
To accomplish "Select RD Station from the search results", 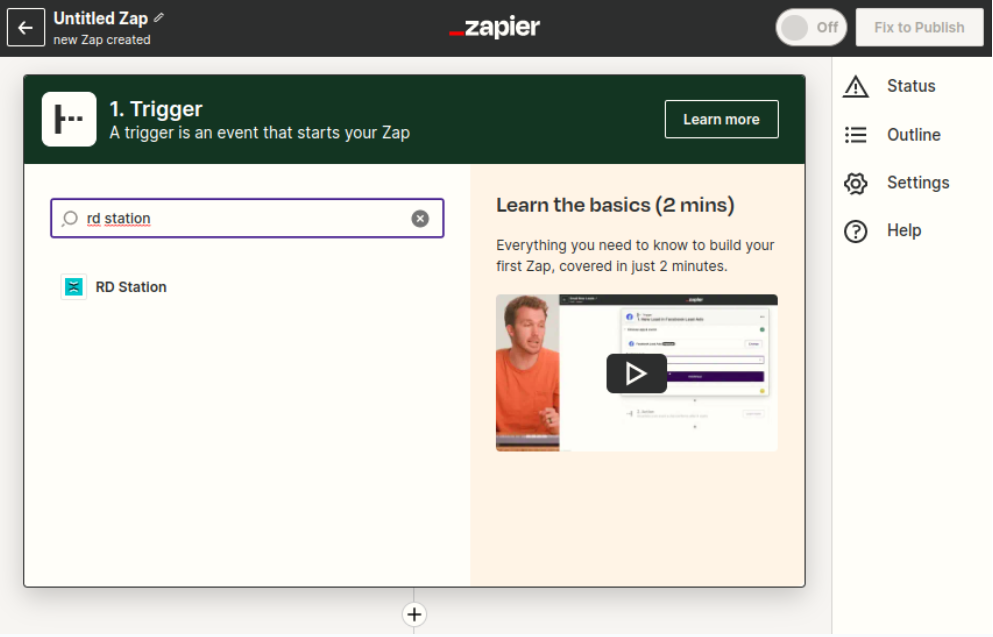I will tap(129, 286).
